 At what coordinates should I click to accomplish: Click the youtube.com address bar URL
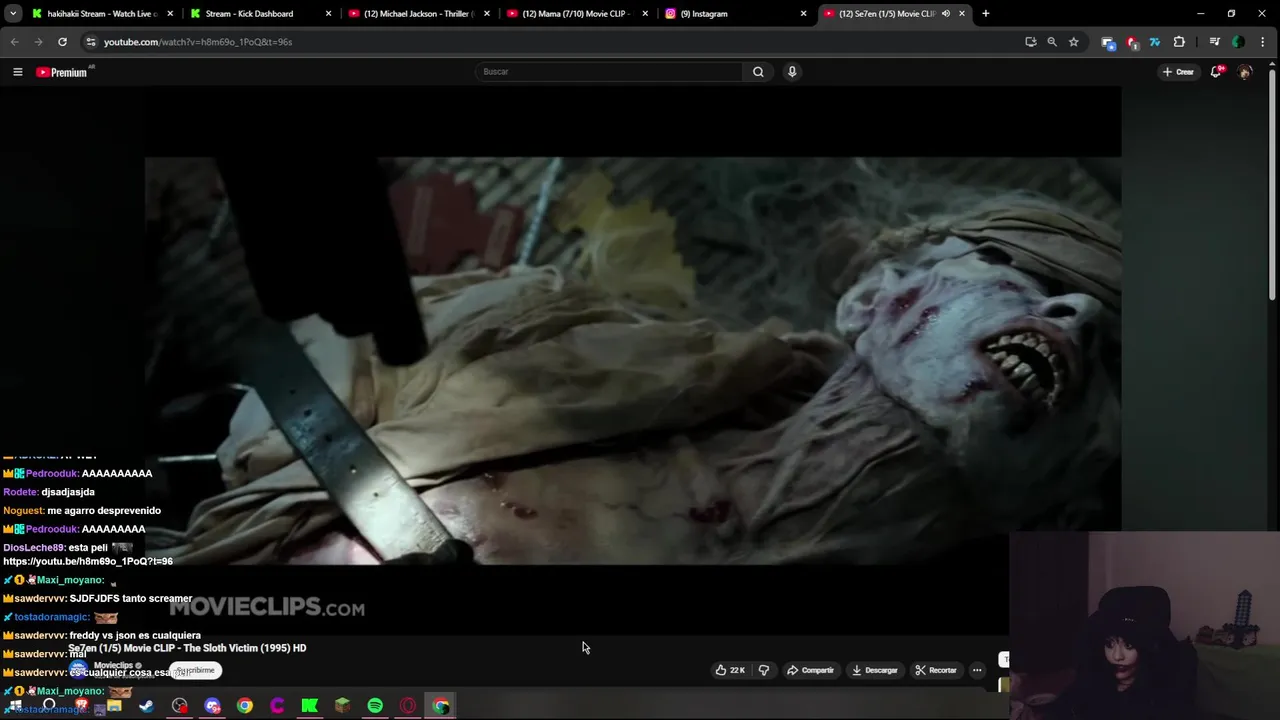(x=198, y=42)
